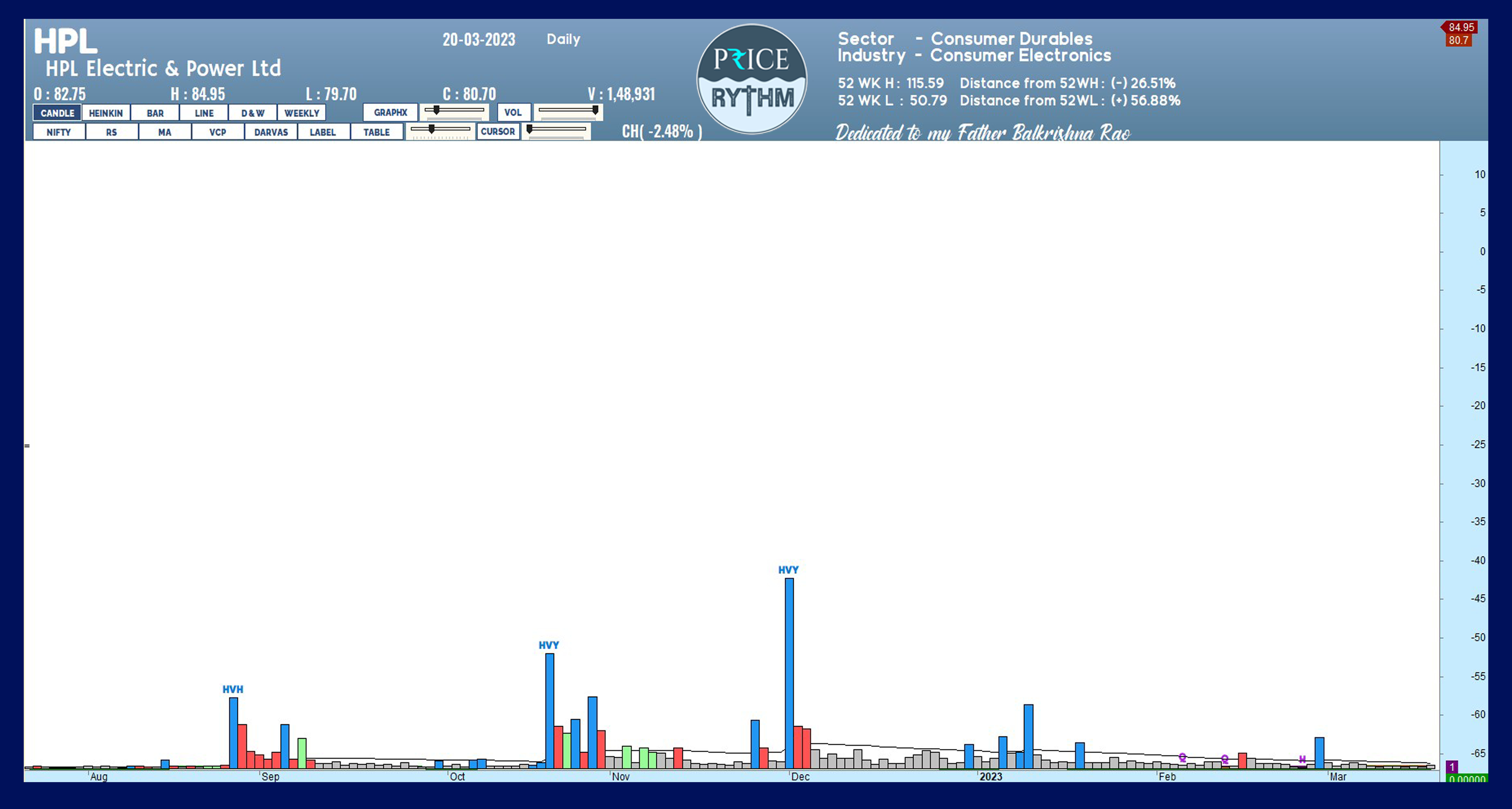Toggle the NIFTY comparison overlay
Image resolution: width=1512 pixels, height=809 pixels.
(x=59, y=132)
